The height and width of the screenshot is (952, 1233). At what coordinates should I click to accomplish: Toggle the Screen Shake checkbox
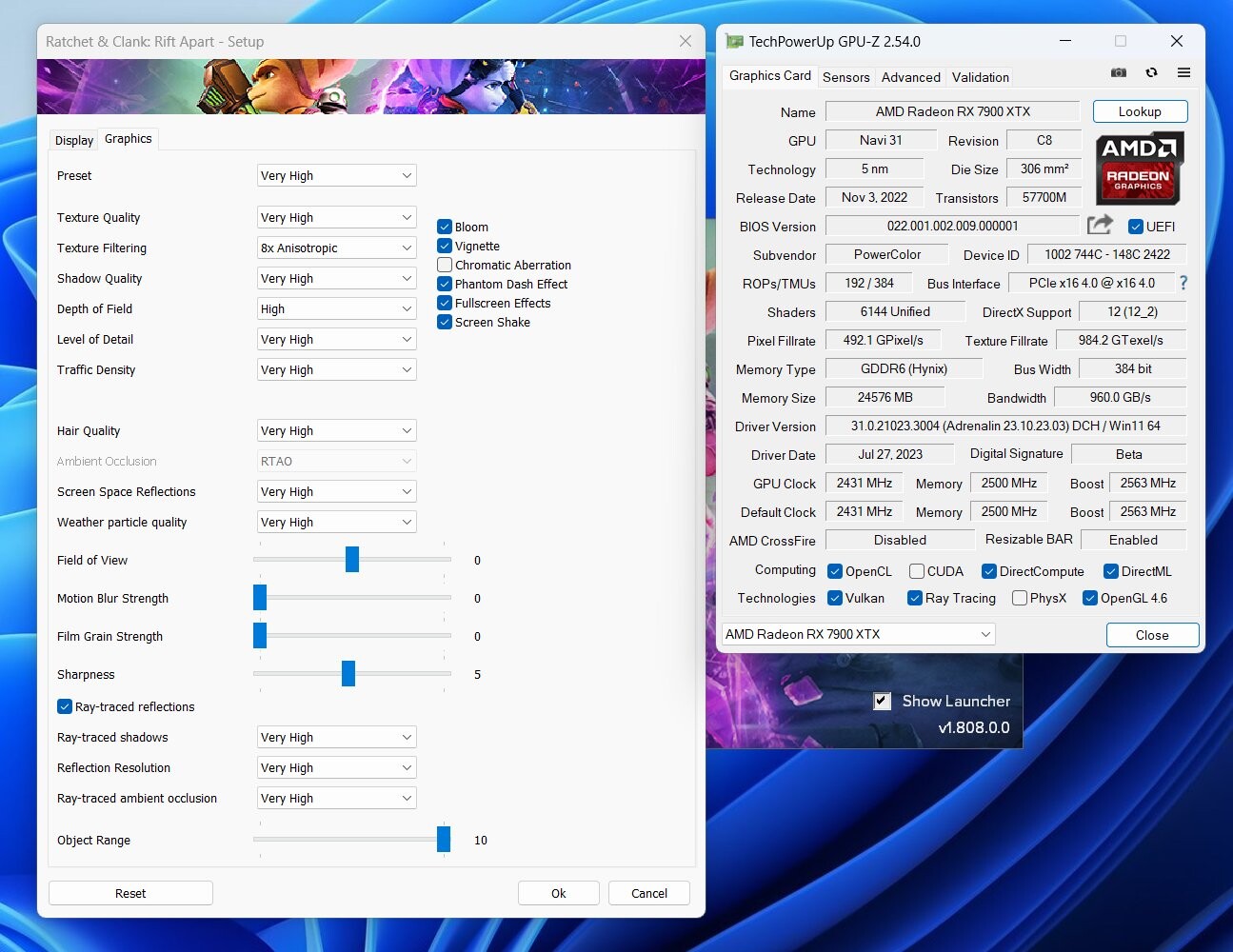[x=445, y=322]
